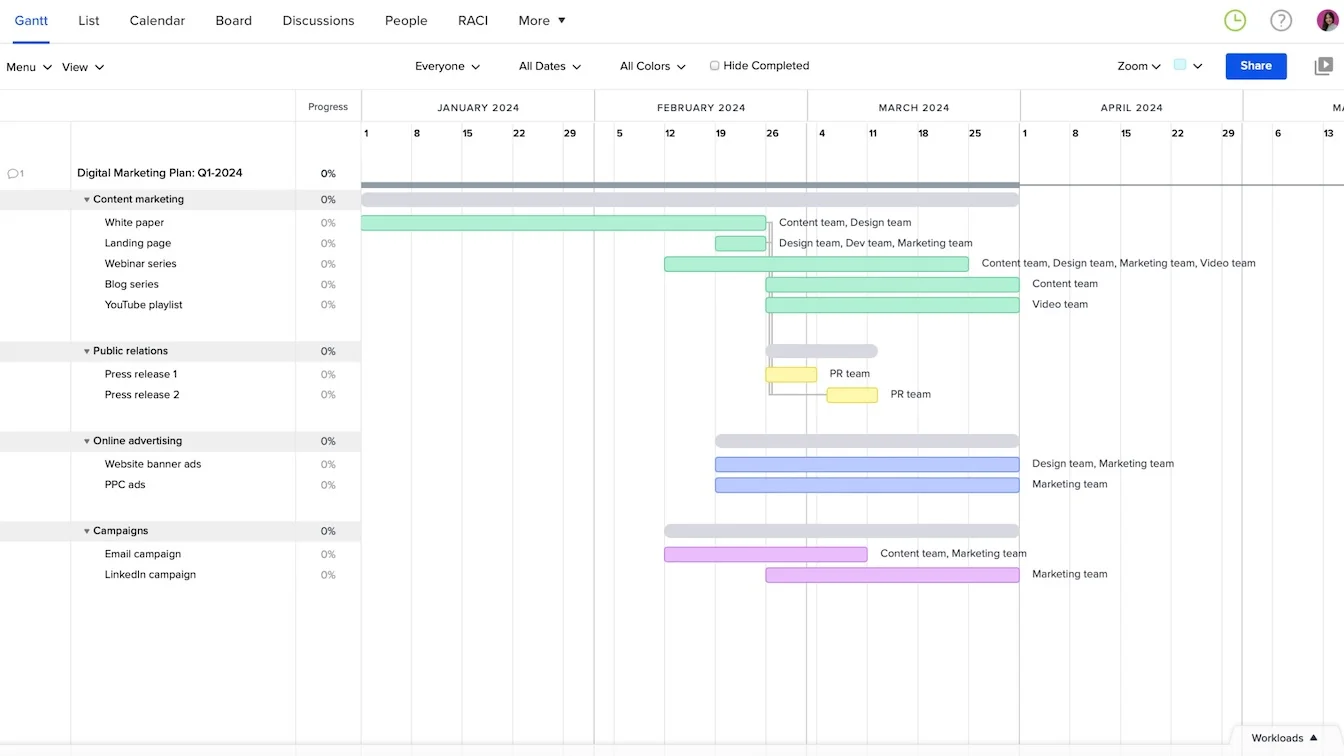Switch to the RACI tab
Screen dimensions: 1344x756
point(473,20)
